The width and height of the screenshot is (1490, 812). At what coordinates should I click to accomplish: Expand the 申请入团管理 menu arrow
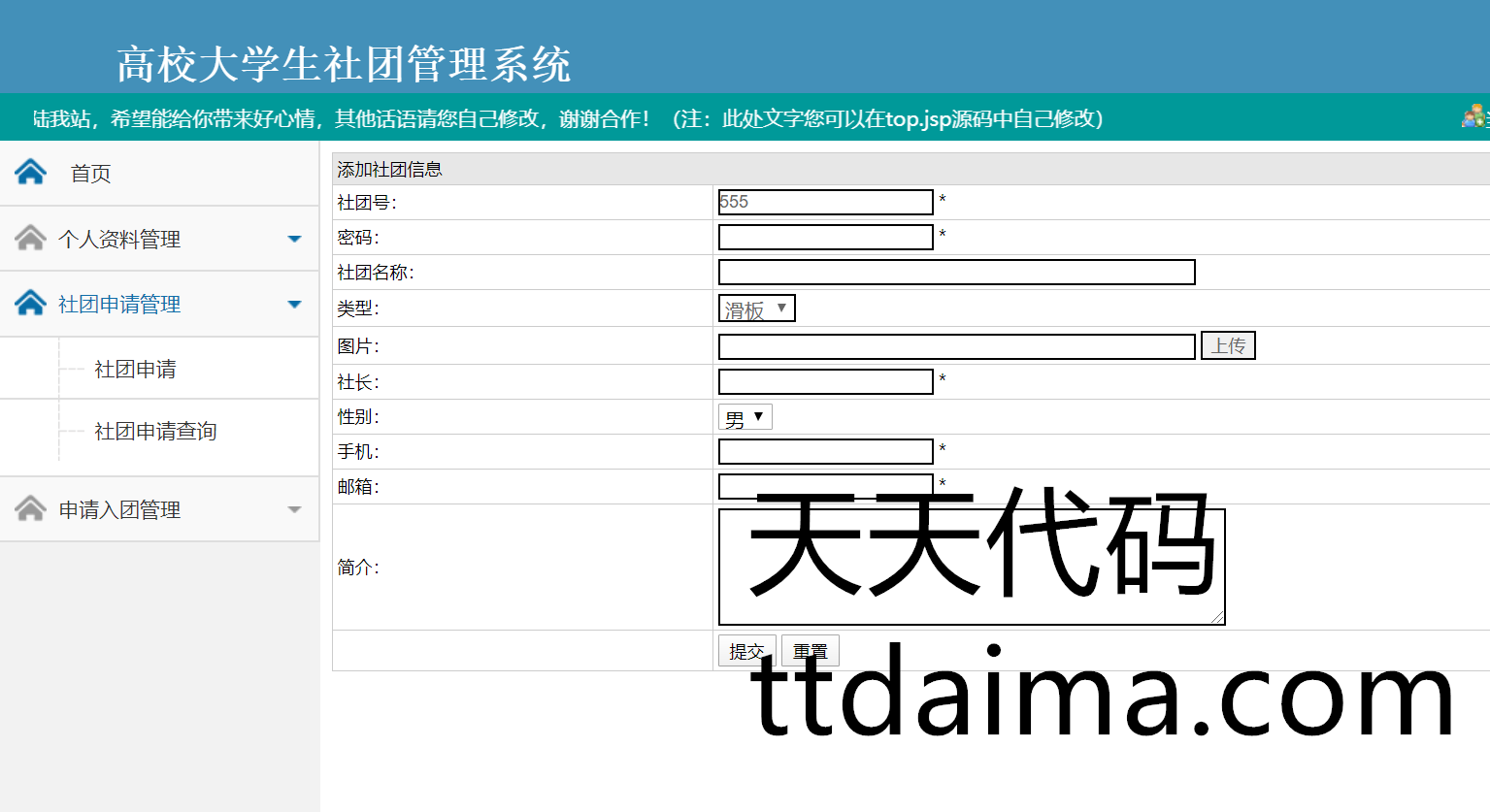click(x=294, y=509)
